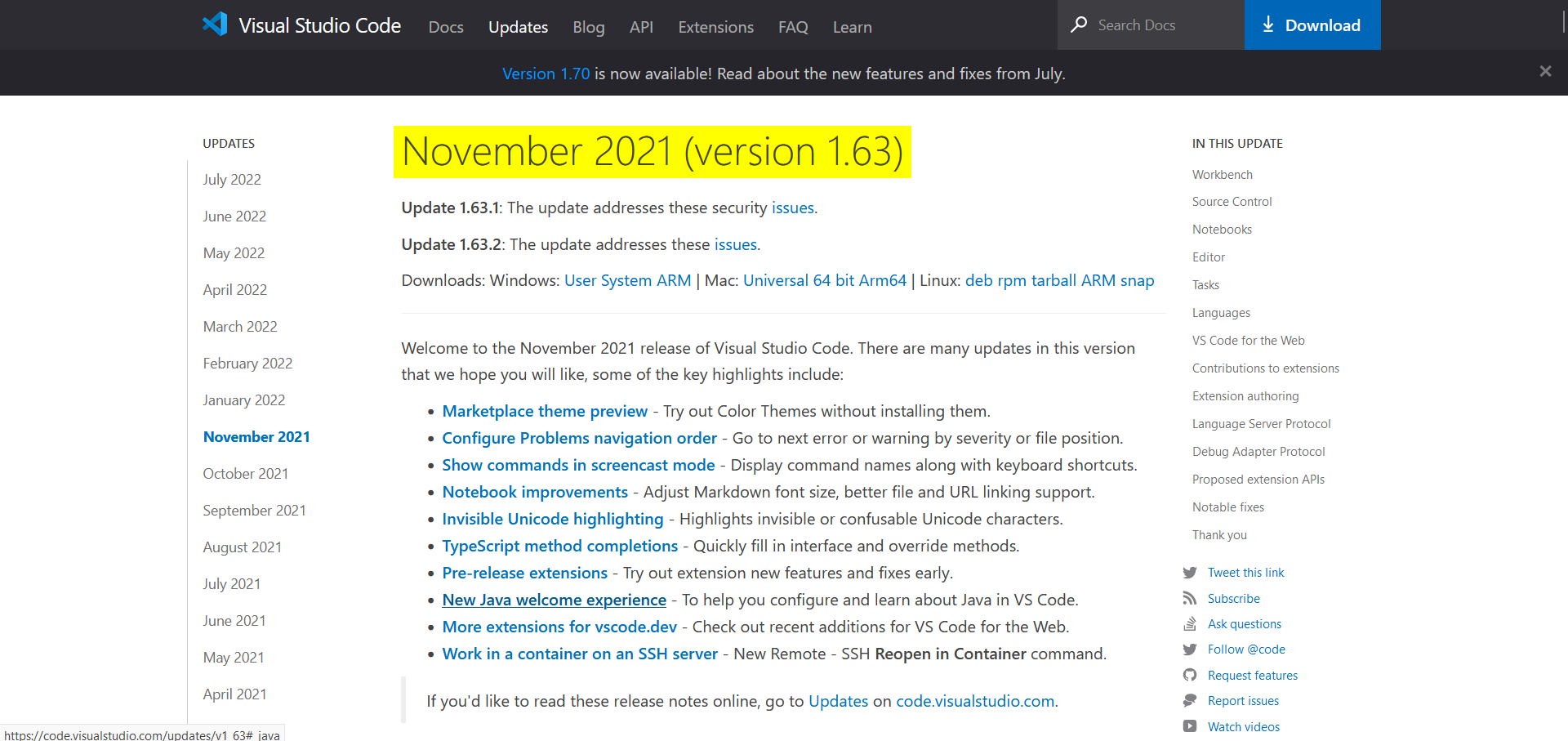Select July 2022 in the updates list
The width and height of the screenshot is (1568, 741).
232,180
